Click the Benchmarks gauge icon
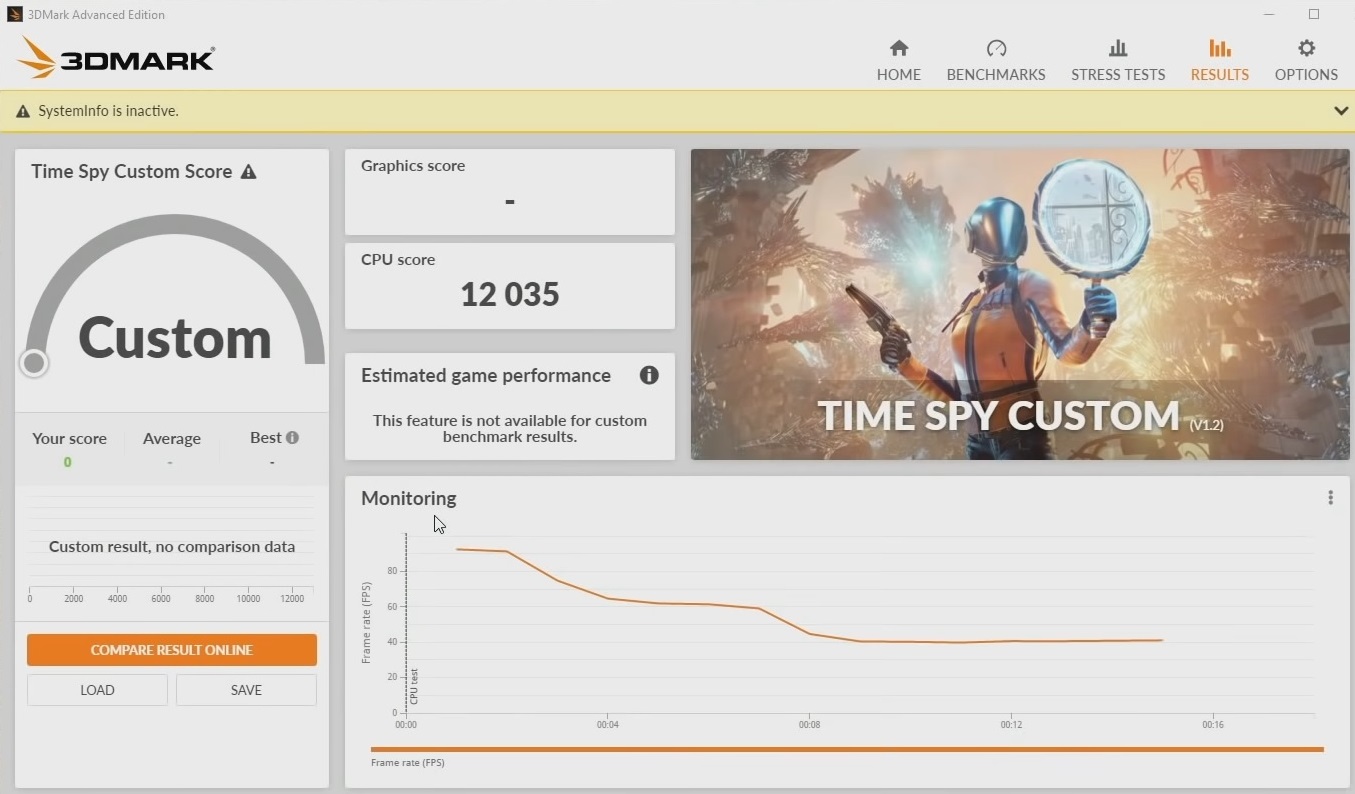Viewport: 1355px width, 794px height. click(996, 48)
